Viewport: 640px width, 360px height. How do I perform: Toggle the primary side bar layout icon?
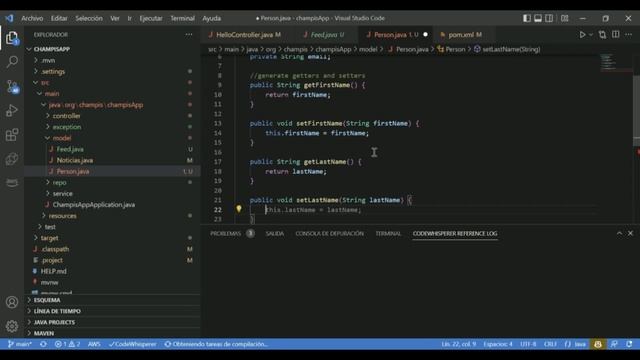pyautogui.click(x=527, y=18)
